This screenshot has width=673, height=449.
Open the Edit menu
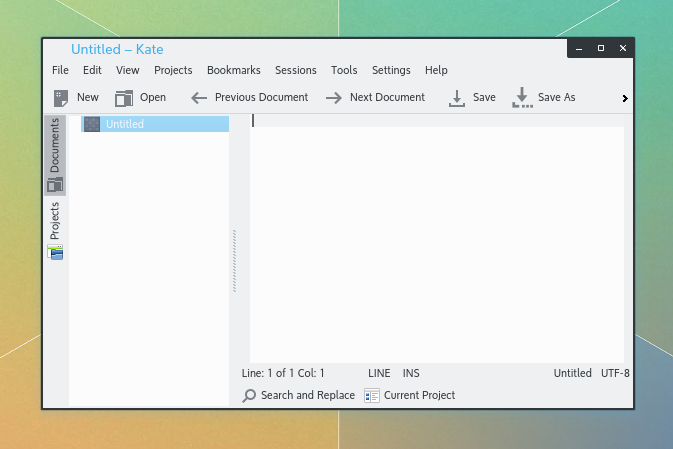pyautogui.click(x=92, y=70)
